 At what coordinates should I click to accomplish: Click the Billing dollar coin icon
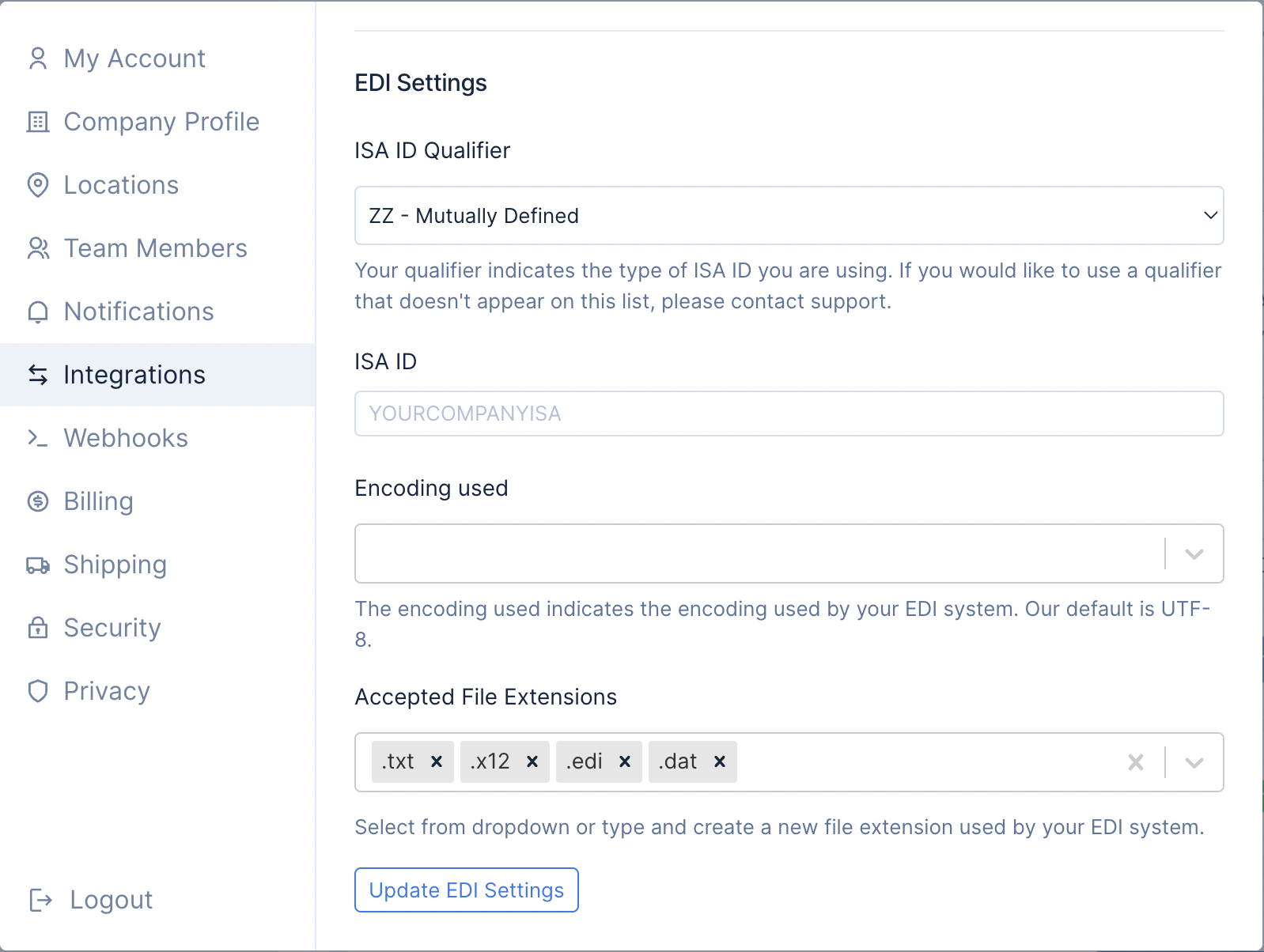pyautogui.click(x=37, y=501)
